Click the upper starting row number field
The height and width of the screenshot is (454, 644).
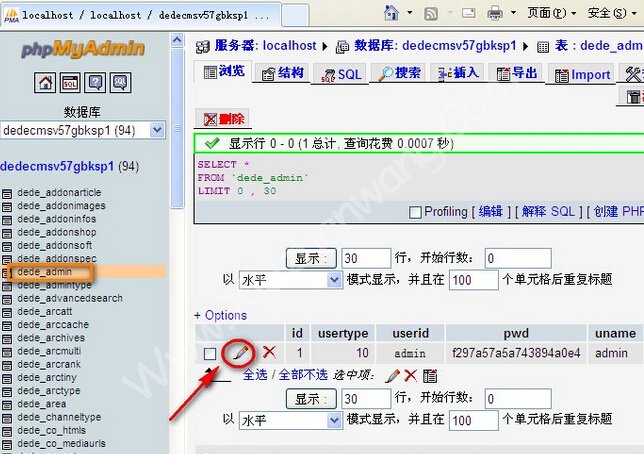(517, 258)
